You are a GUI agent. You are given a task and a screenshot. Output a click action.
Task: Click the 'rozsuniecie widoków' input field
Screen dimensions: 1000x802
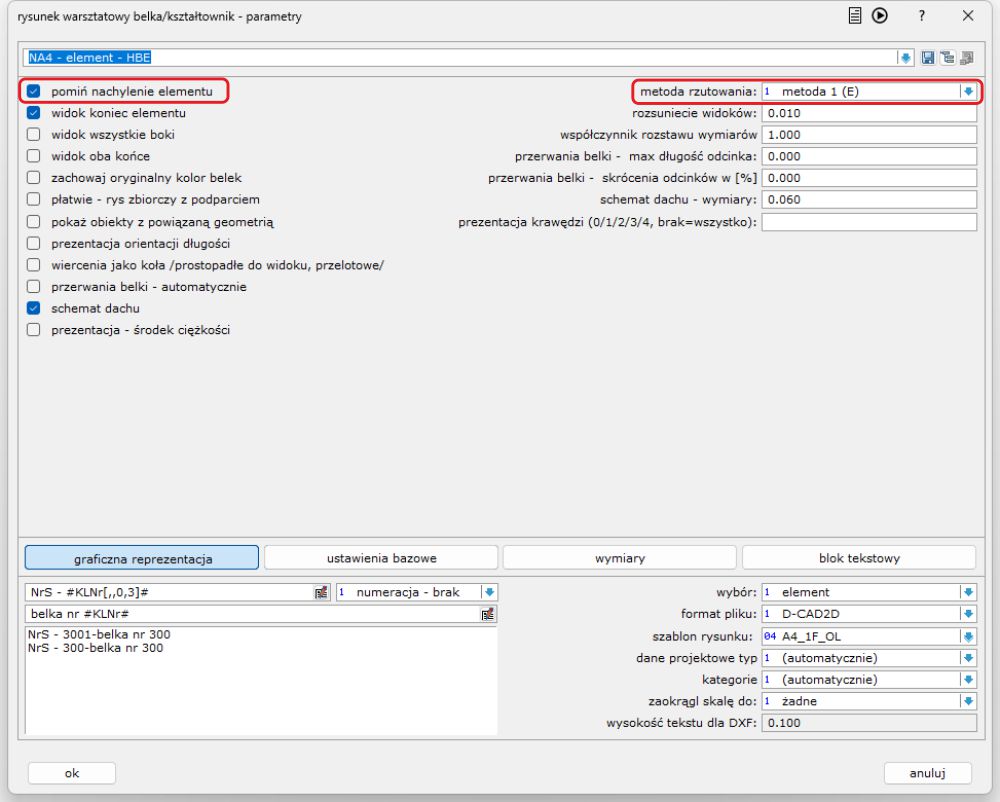(869, 113)
